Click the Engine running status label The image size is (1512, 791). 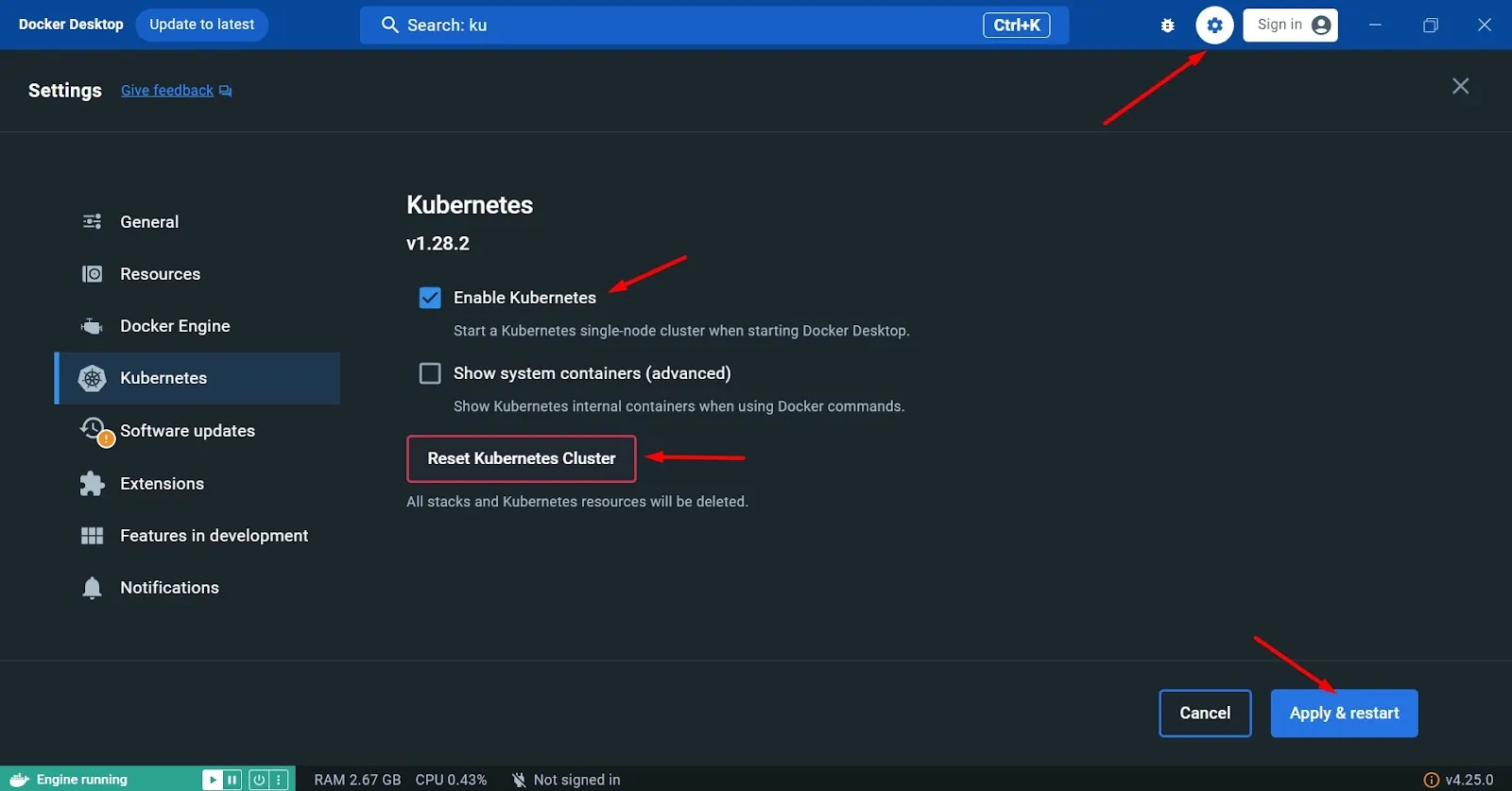click(81, 780)
